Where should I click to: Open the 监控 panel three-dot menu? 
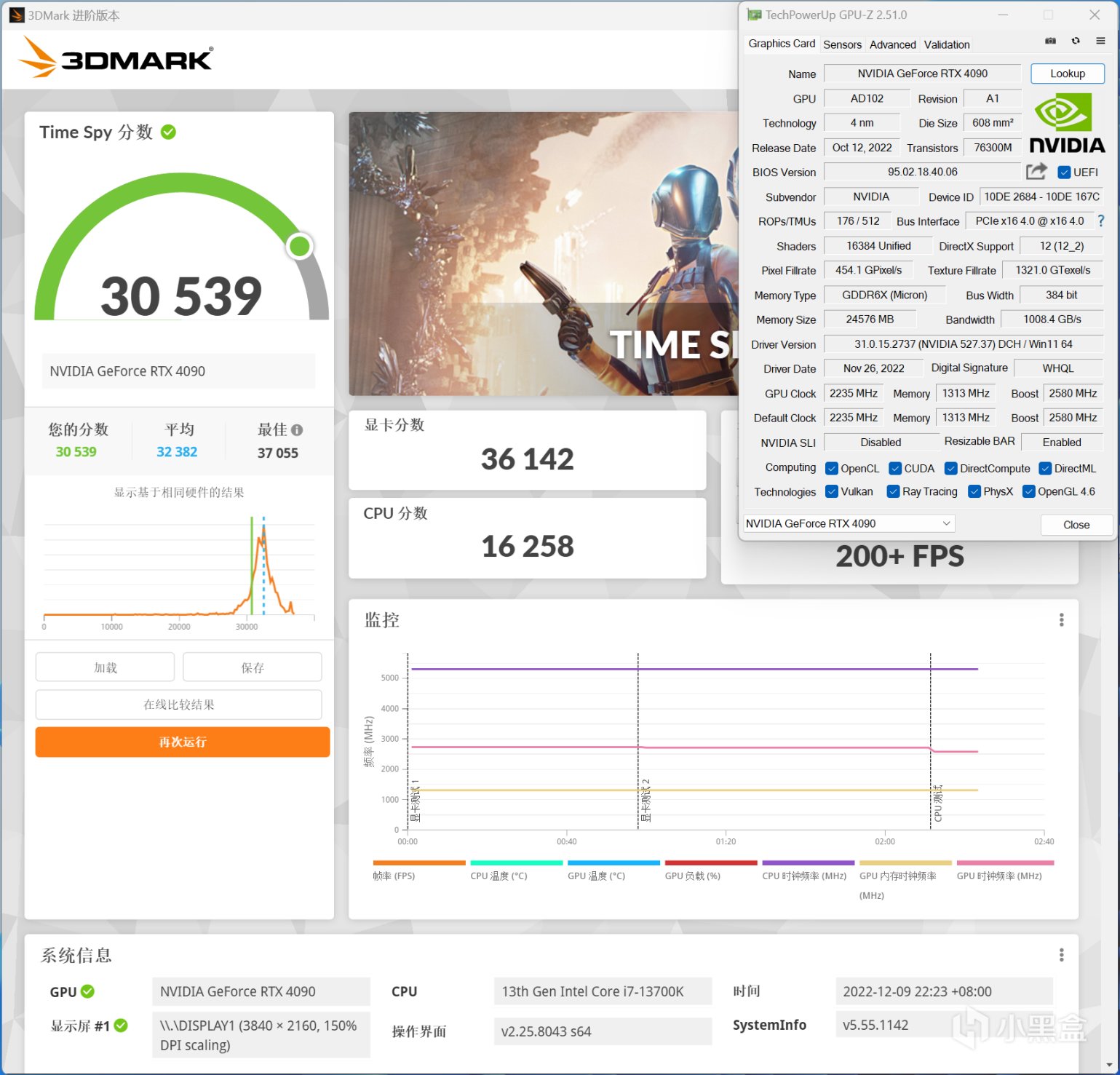[1061, 619]
